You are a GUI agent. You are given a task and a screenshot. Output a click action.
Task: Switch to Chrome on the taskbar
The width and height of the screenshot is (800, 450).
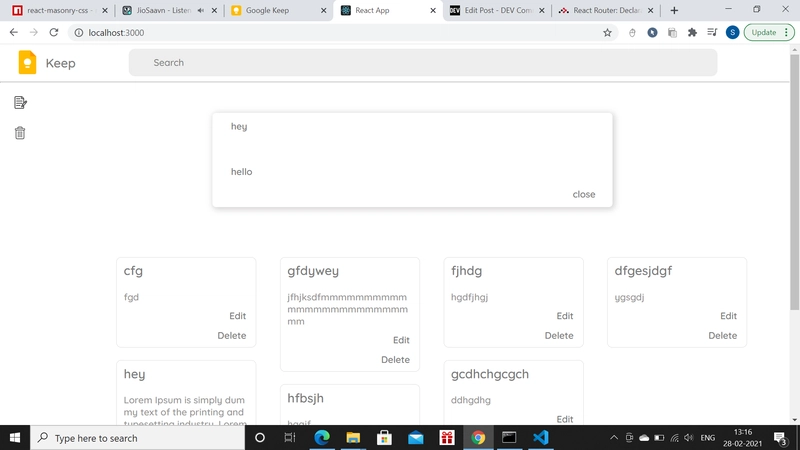pyautogui.click(x=478, y=438)
